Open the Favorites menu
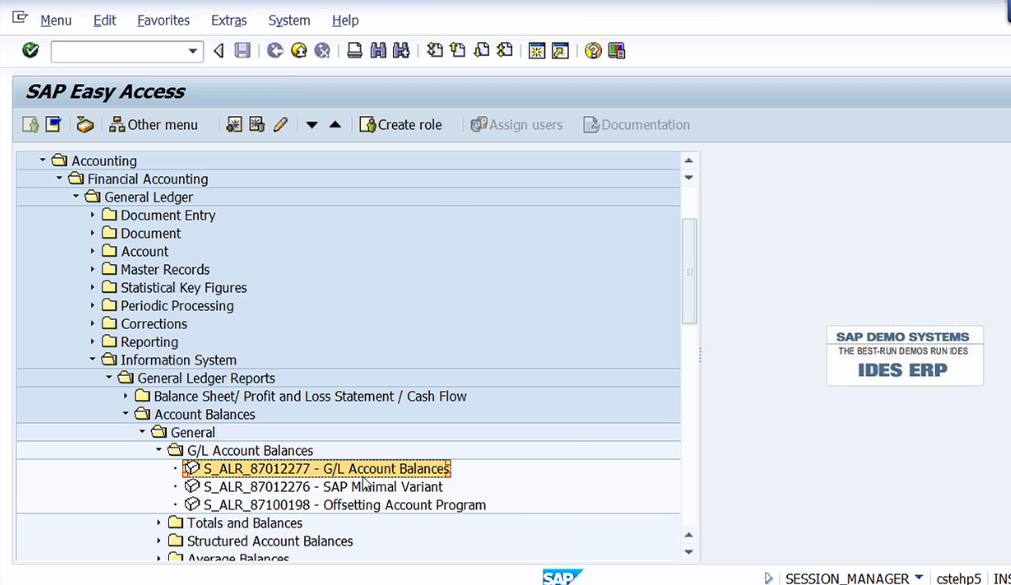The image size is (1011, 585). click(163, 21)
